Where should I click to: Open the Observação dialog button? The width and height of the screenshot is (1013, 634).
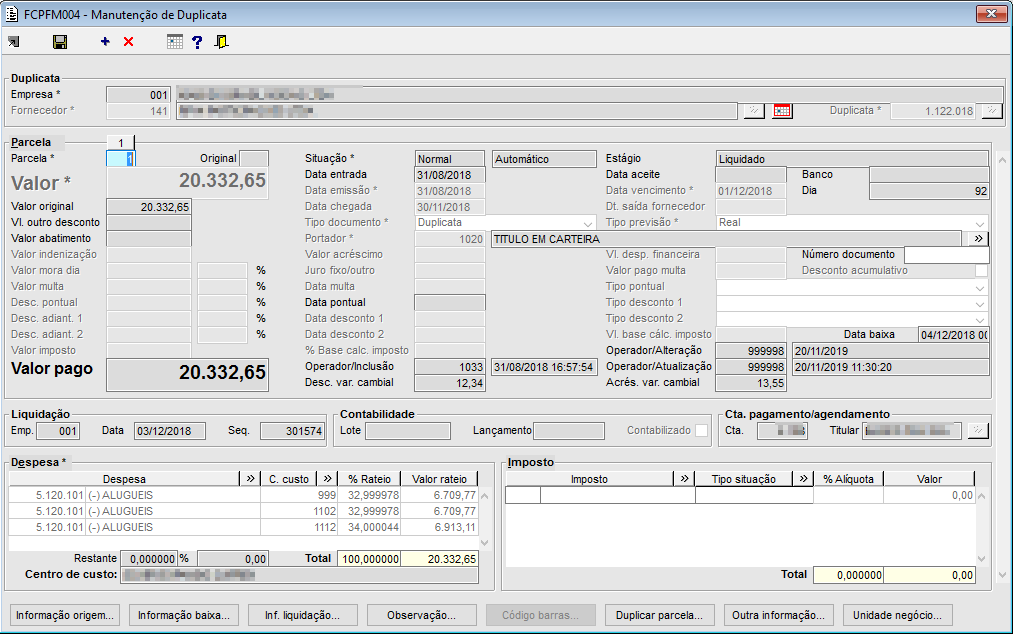click(422, 615)
